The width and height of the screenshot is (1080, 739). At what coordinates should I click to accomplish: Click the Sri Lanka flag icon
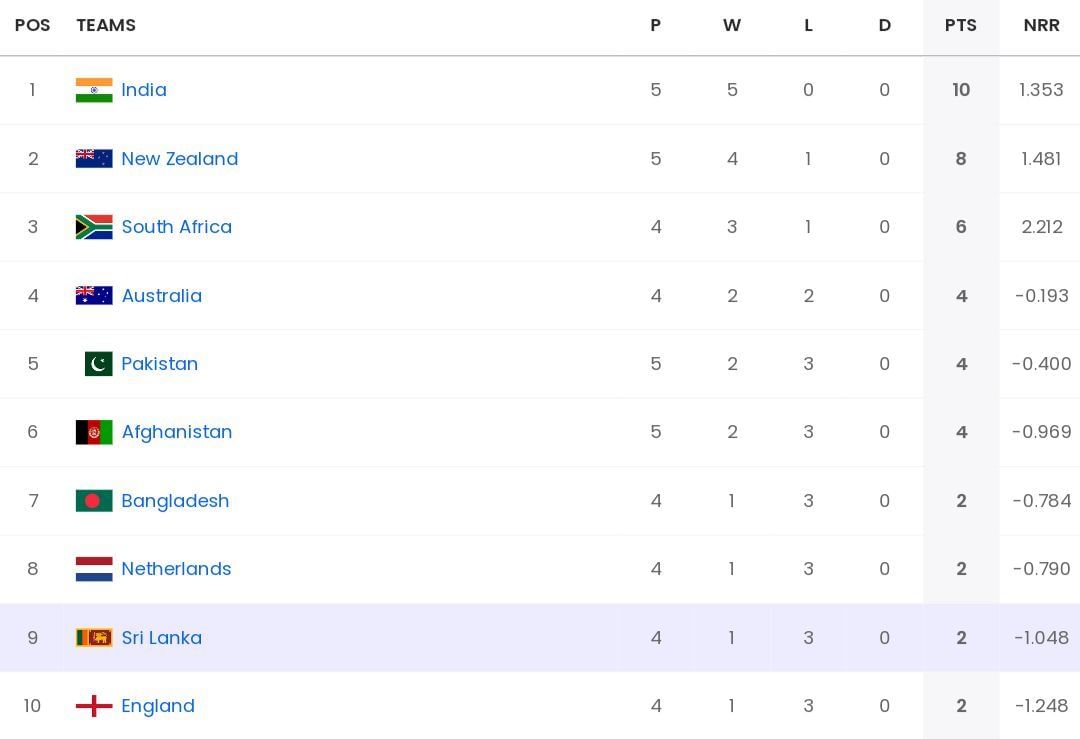(93, 637)
